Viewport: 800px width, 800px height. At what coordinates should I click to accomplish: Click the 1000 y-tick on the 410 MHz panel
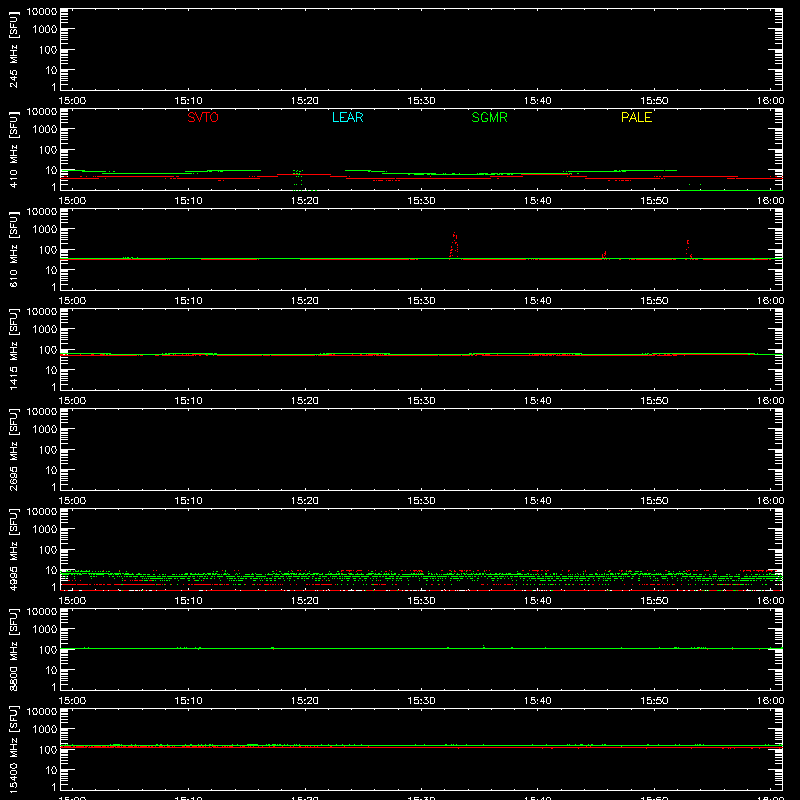pos(45,130)
